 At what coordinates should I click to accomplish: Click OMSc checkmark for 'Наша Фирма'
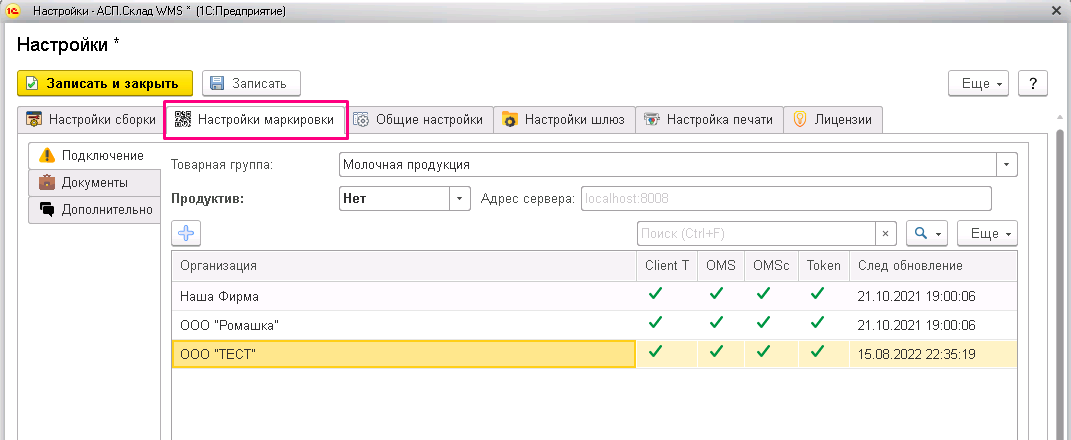[764, 294]
